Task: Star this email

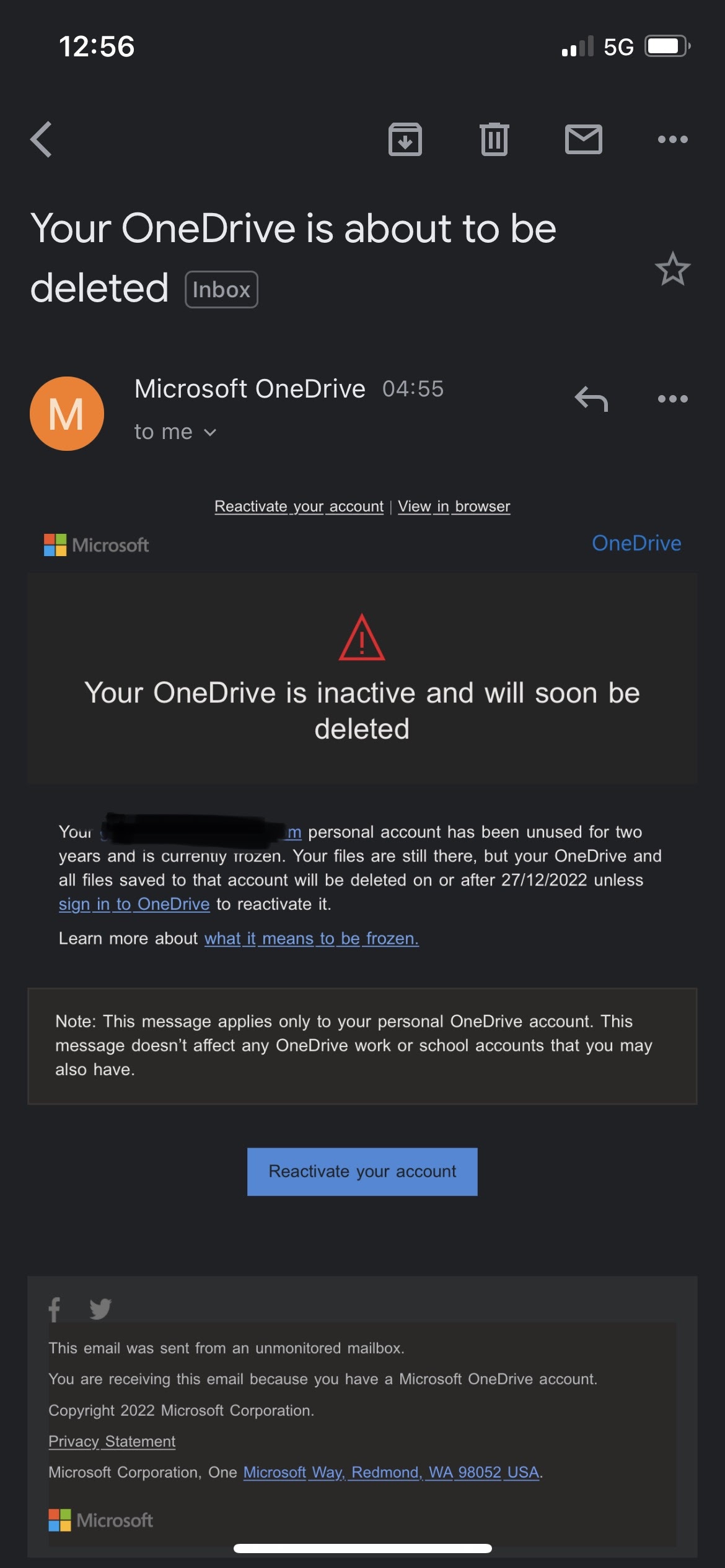Action: pos(672,269)
